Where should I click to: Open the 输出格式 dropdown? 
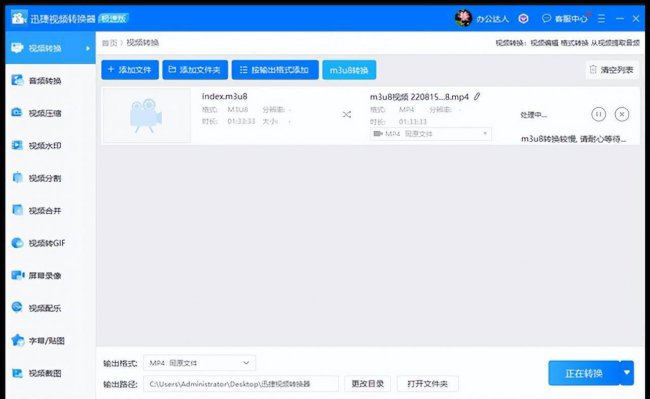pyautogui.click(x=199, y=363)
